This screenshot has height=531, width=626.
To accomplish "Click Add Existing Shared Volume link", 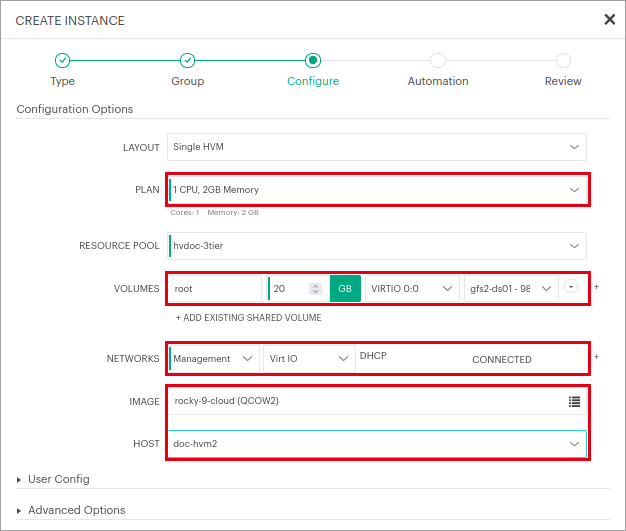I will pos(249,317).
